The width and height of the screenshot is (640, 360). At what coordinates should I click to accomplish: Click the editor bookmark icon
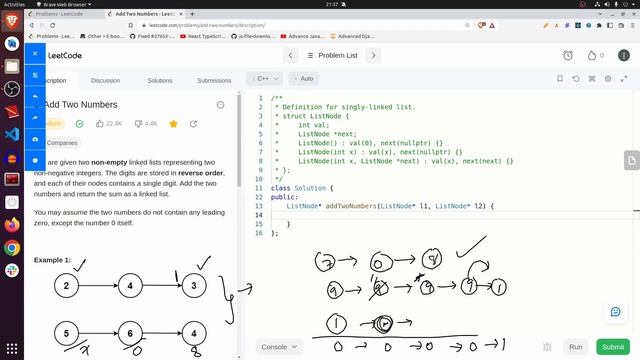coord(560,78)
